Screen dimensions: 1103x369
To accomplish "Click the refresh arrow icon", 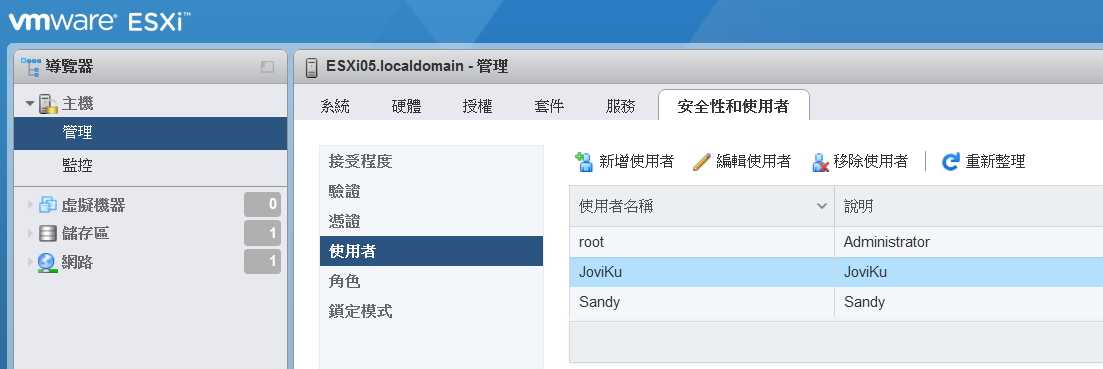I will coord(950,162).
